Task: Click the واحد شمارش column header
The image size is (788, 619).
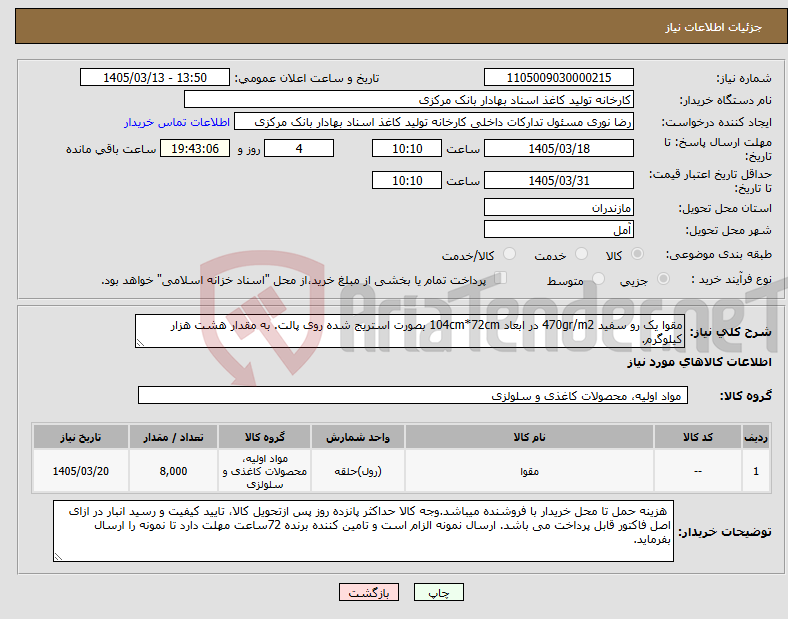Action: point(358,437)
